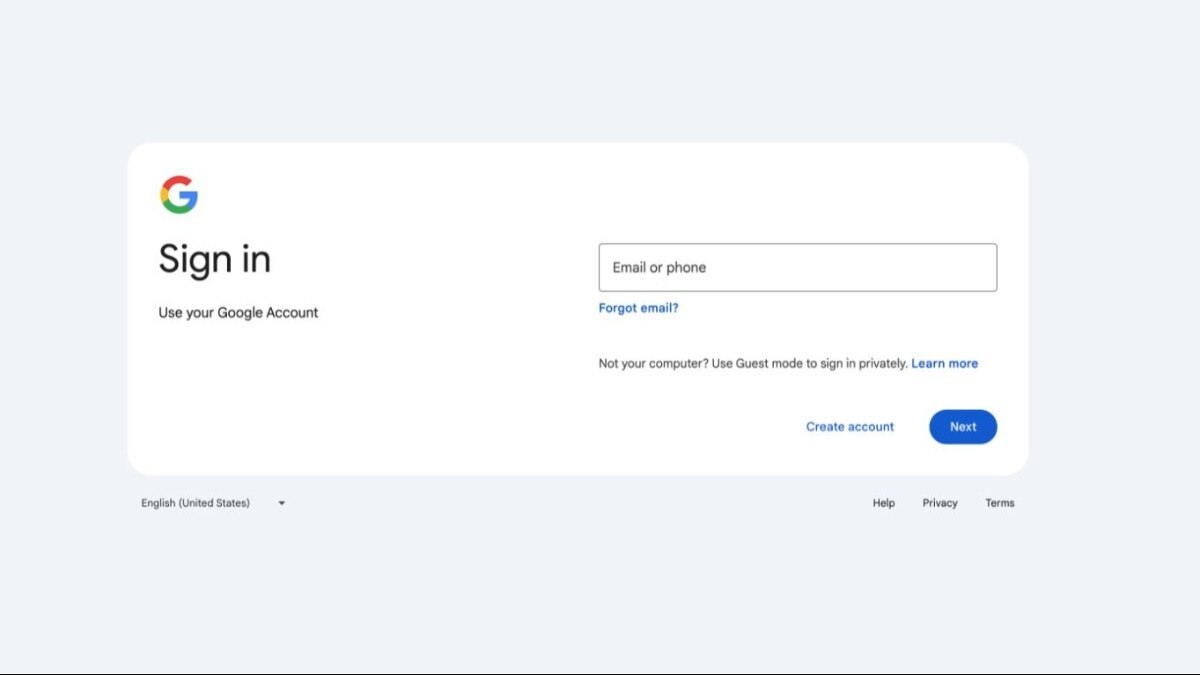This screenshot has height=675, width=1200.
Task: Open the Help page
Action: [883, 503]
